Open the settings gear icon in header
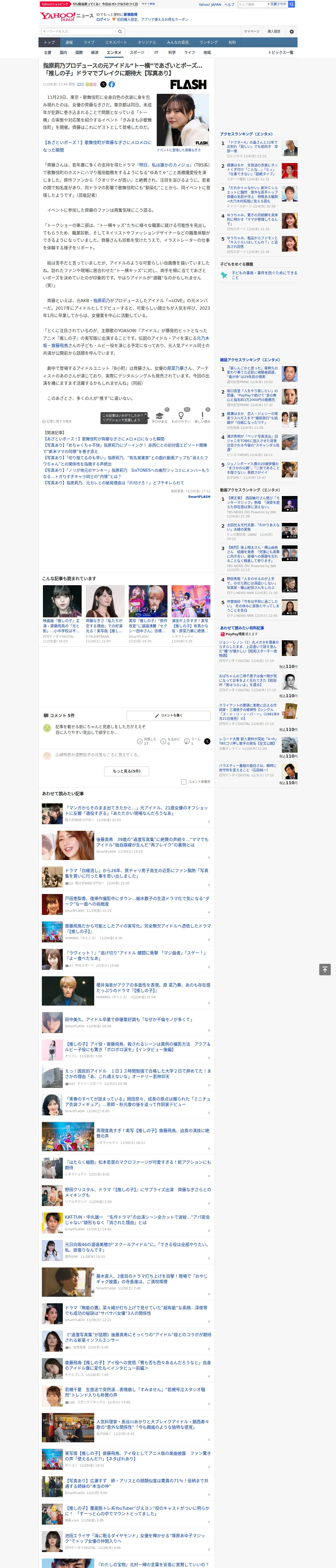Screen dimensions: 336x1568 [292, 31]
